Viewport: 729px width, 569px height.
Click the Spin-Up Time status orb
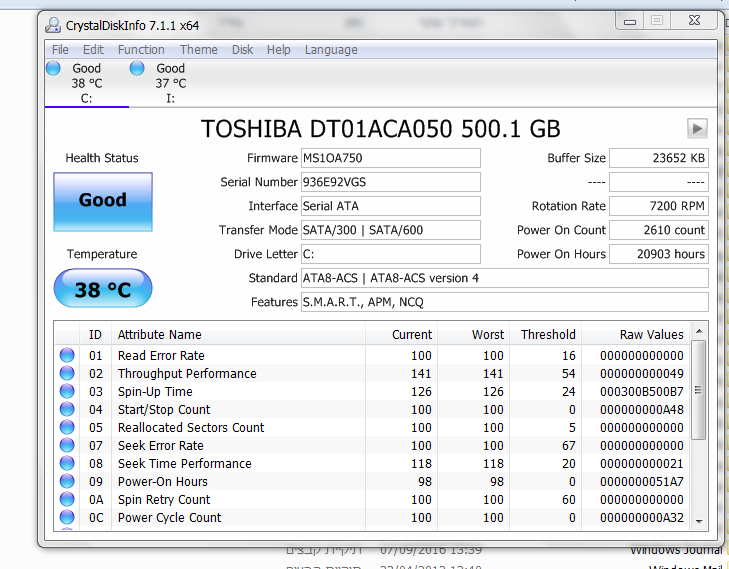[x=67, y=392]
